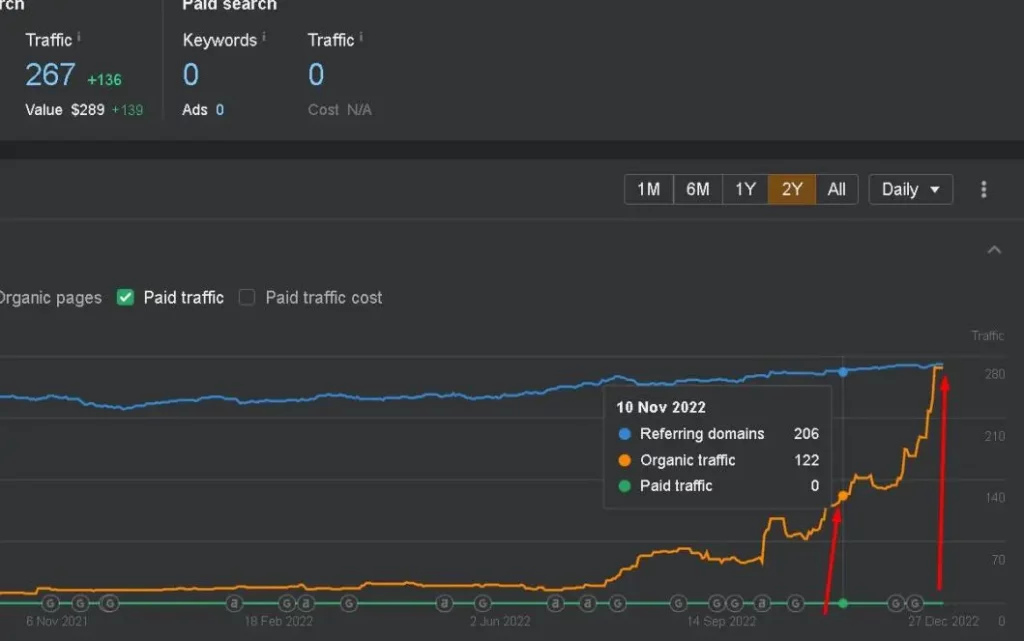The width and height of the screenshot is (1024, 641).
Task: Toggle the Organic pages chart option
Action: (50, 297)
